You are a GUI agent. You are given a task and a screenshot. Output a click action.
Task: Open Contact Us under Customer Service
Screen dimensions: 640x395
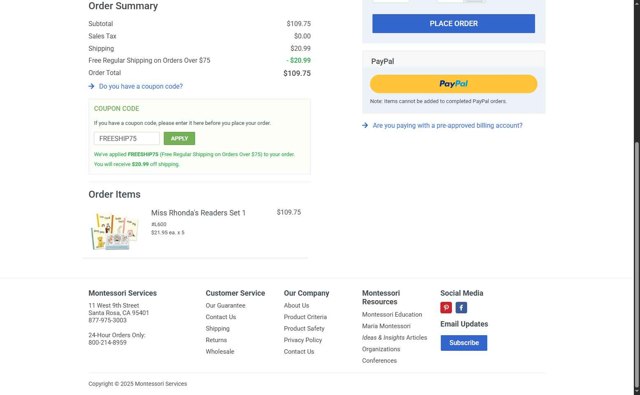221,317
